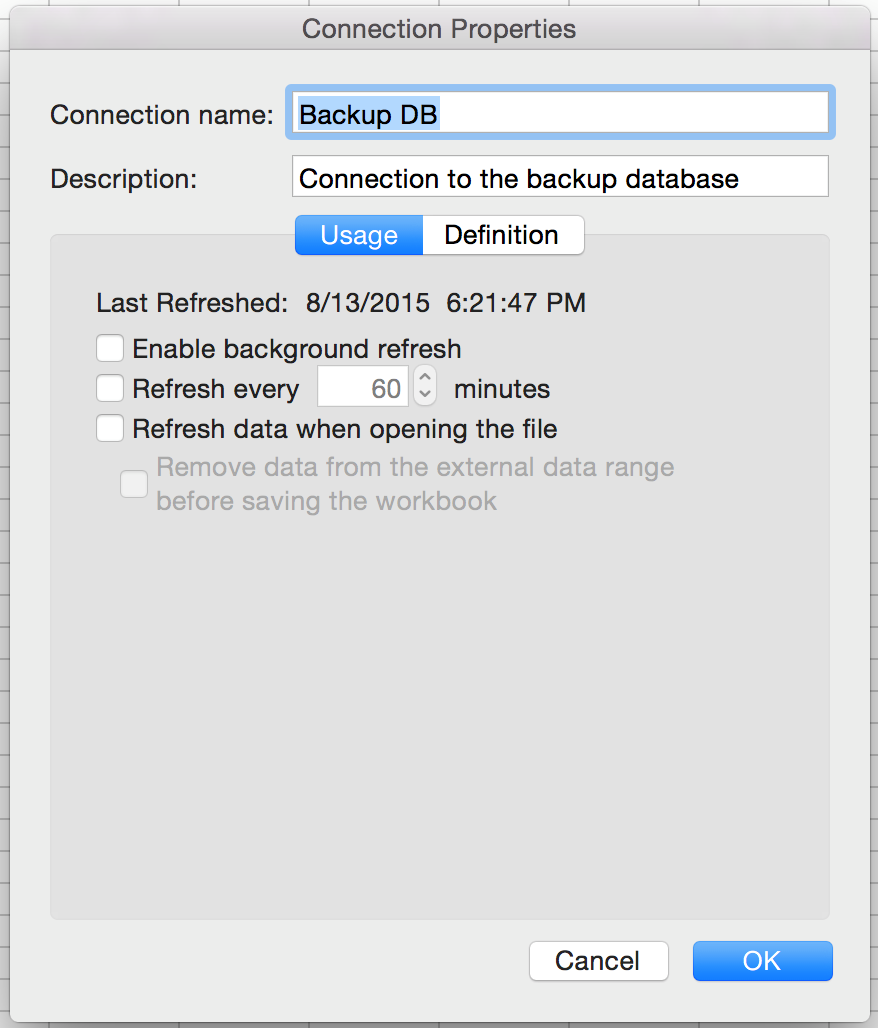Viewport: 878px width, 1028px height.
Task: Click the Remove data from external range text
Action: pos(415,483)
